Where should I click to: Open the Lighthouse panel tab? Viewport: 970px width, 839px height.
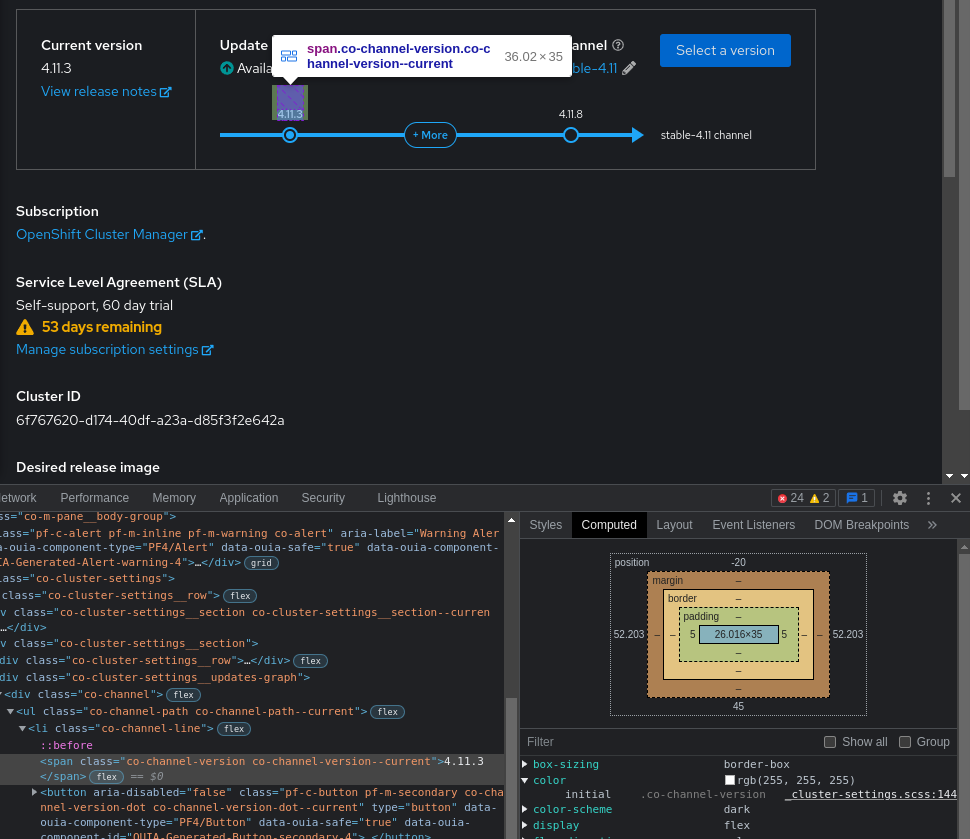tap(406, 497)
